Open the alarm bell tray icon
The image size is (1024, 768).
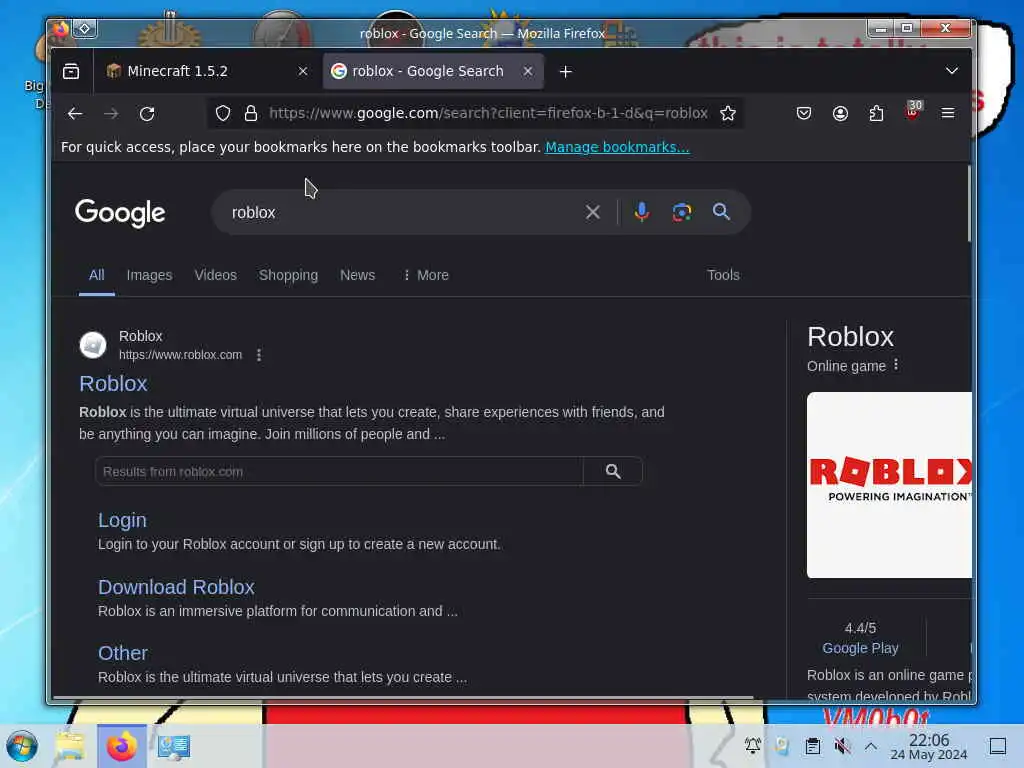pos(752,746)
